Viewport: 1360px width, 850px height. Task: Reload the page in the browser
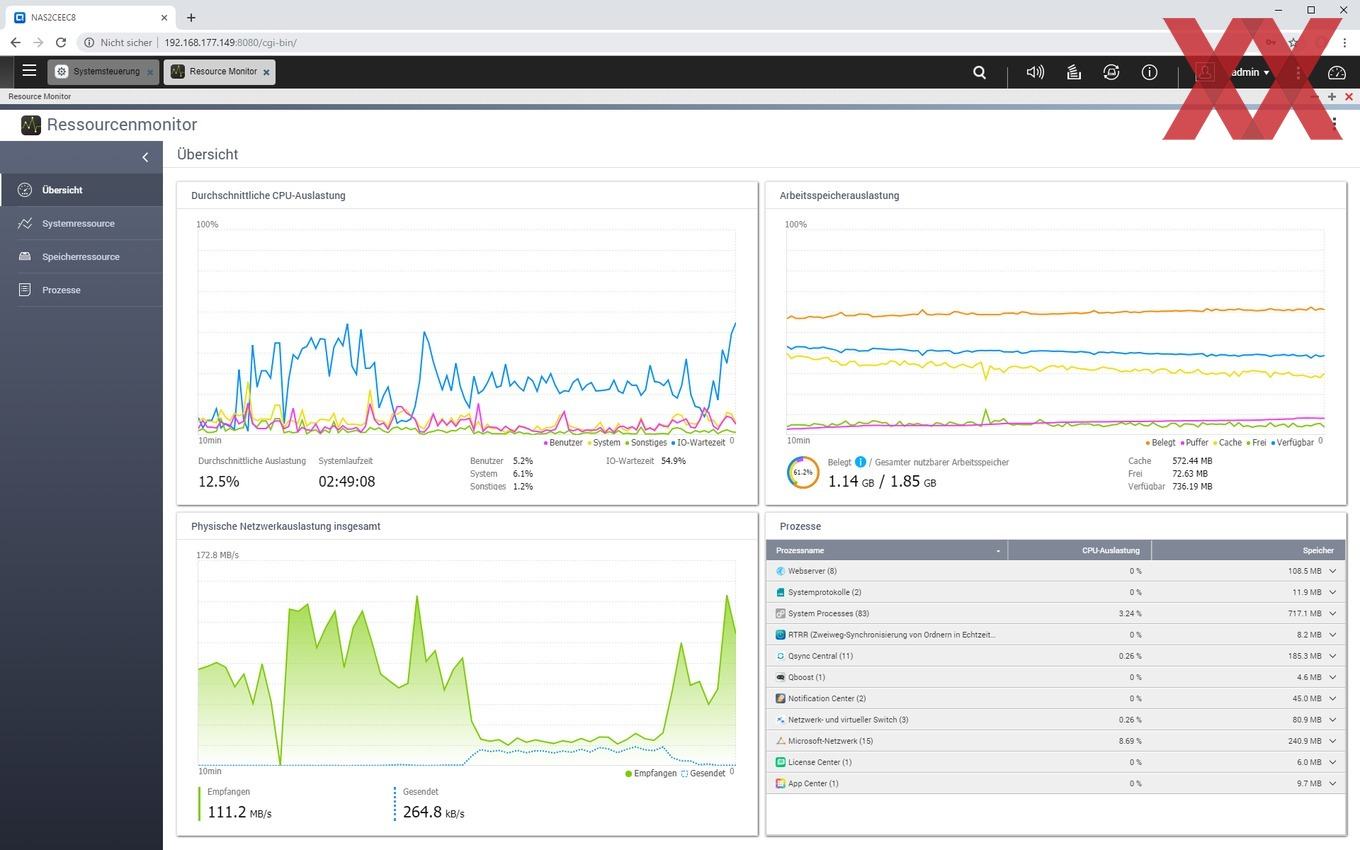(x=61, y=43)
